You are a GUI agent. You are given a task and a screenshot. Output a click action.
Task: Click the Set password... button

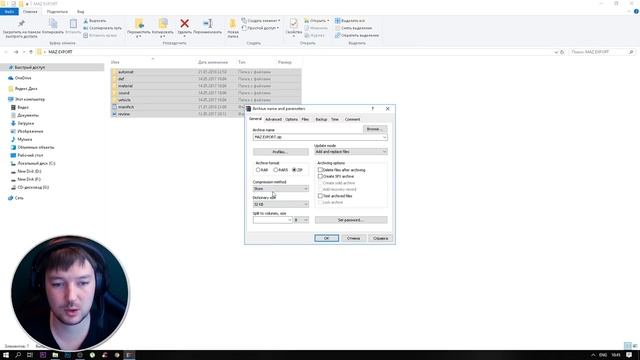351,220
